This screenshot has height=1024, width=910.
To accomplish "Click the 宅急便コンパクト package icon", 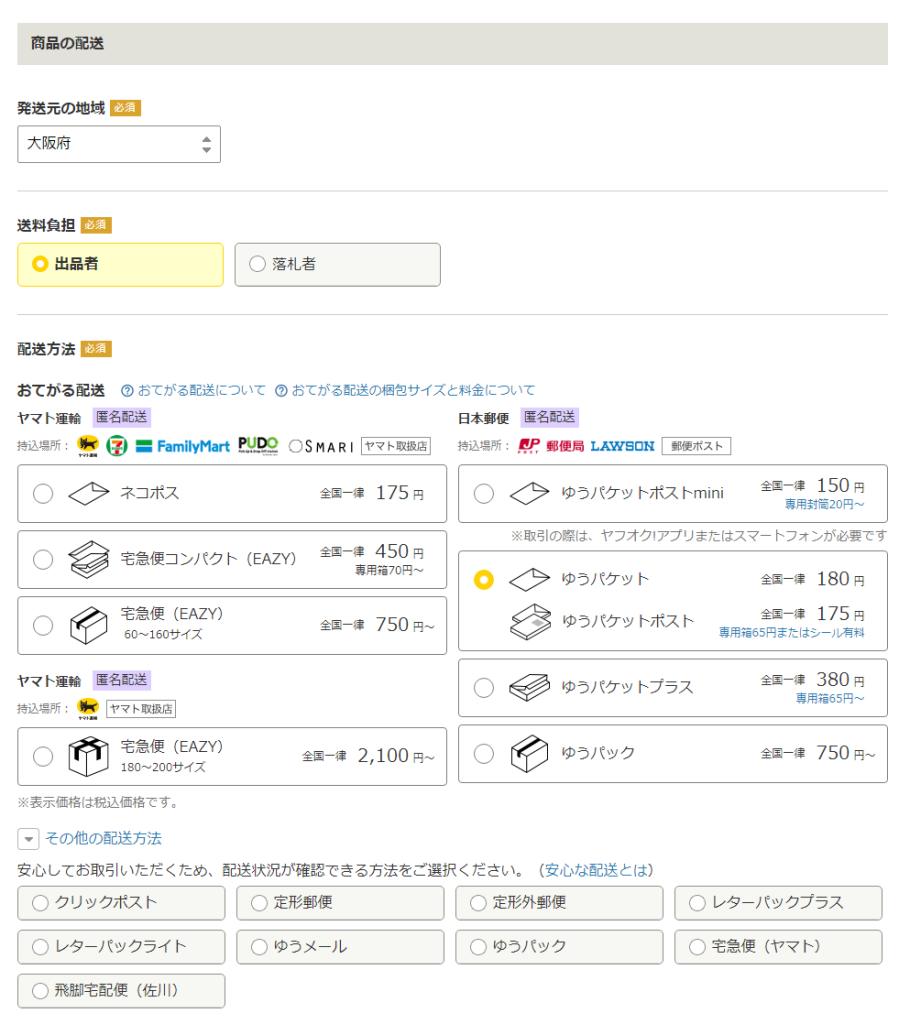I will coord(89,560).
